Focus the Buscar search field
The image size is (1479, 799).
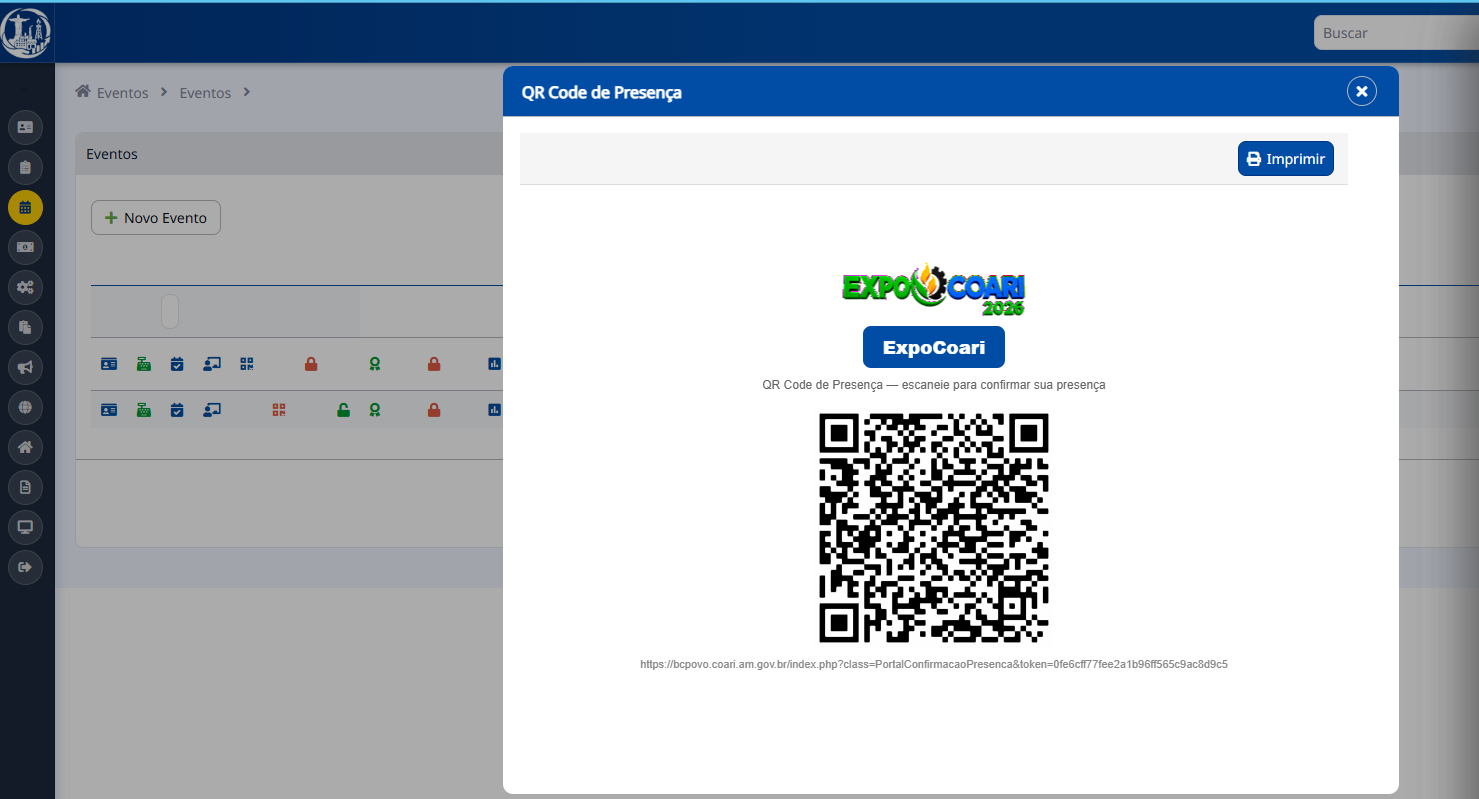tap(1396, 33)
